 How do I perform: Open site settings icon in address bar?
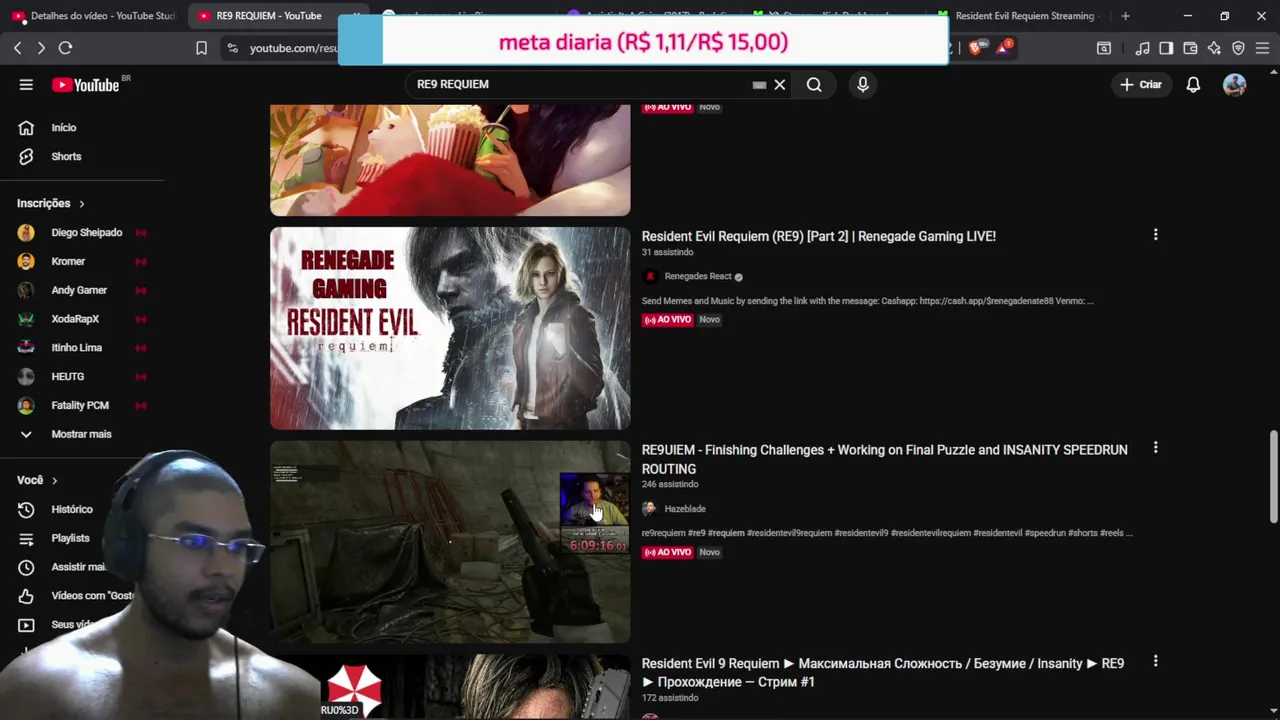(x=232, y=48)
